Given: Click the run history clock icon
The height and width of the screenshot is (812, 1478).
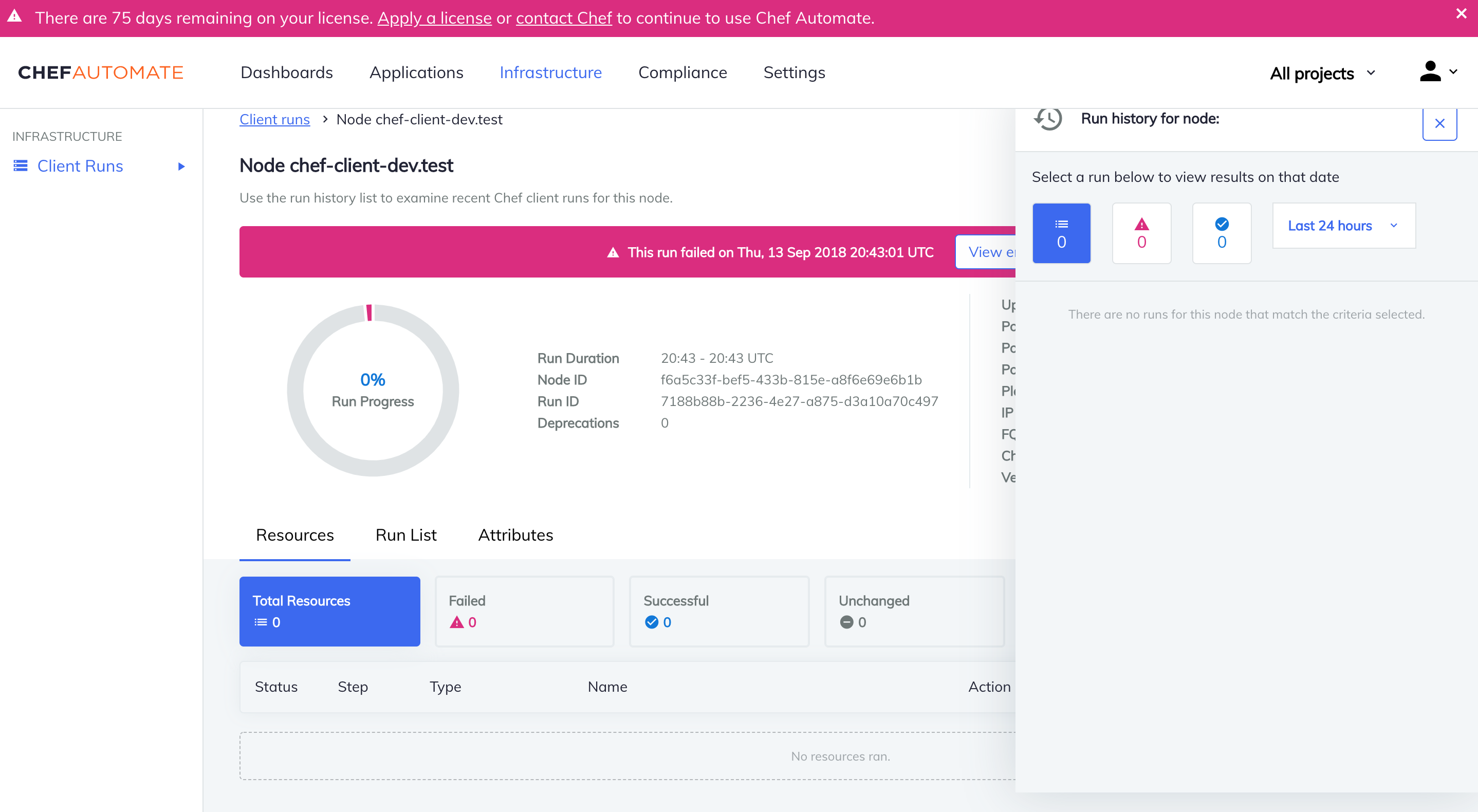Looking at the screenshot, I should 1048,120.
